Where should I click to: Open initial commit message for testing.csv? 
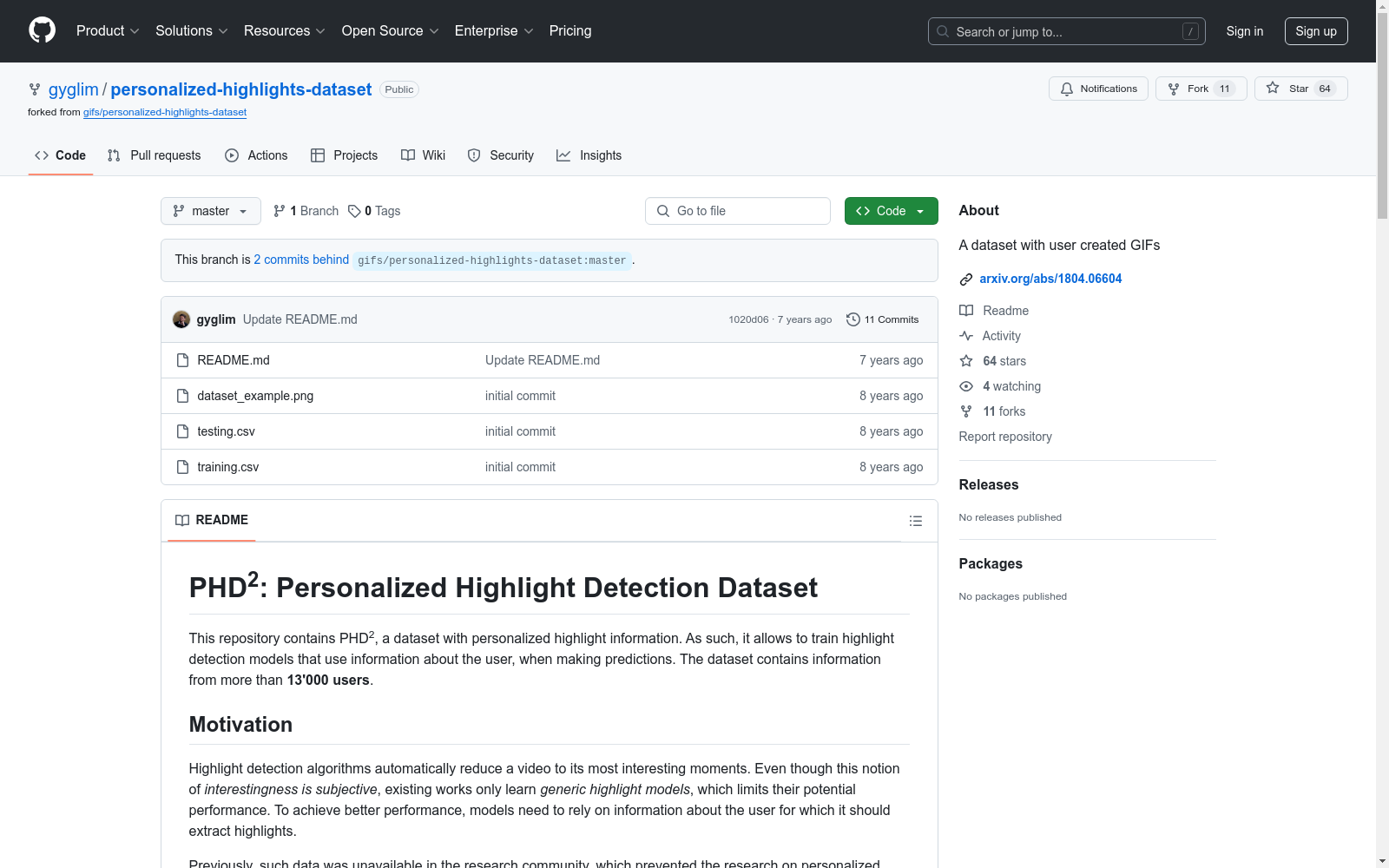point(520,431)
